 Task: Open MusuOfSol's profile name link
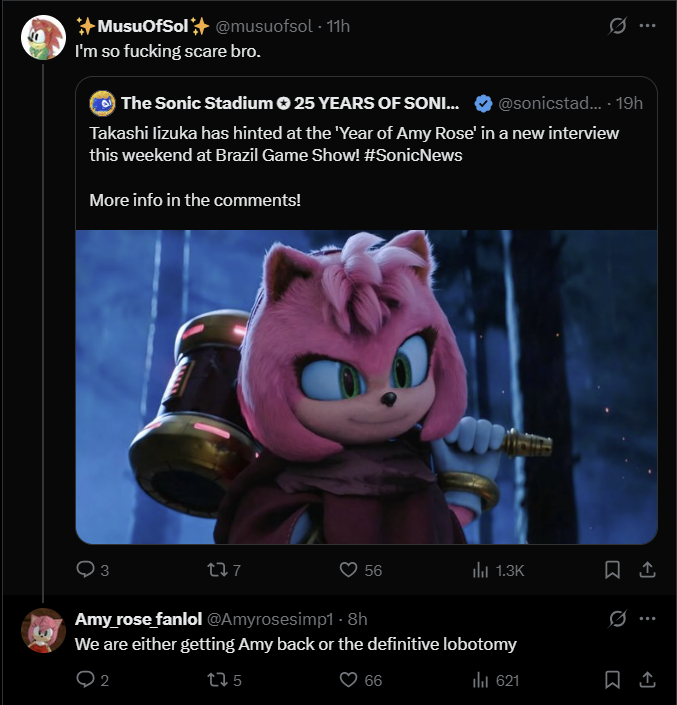click(142, 26)
